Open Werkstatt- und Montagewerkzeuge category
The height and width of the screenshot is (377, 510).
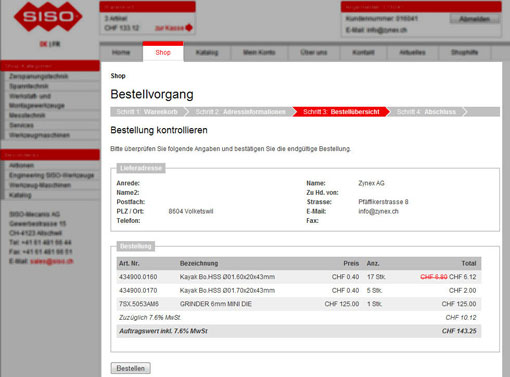click(37, 101)
